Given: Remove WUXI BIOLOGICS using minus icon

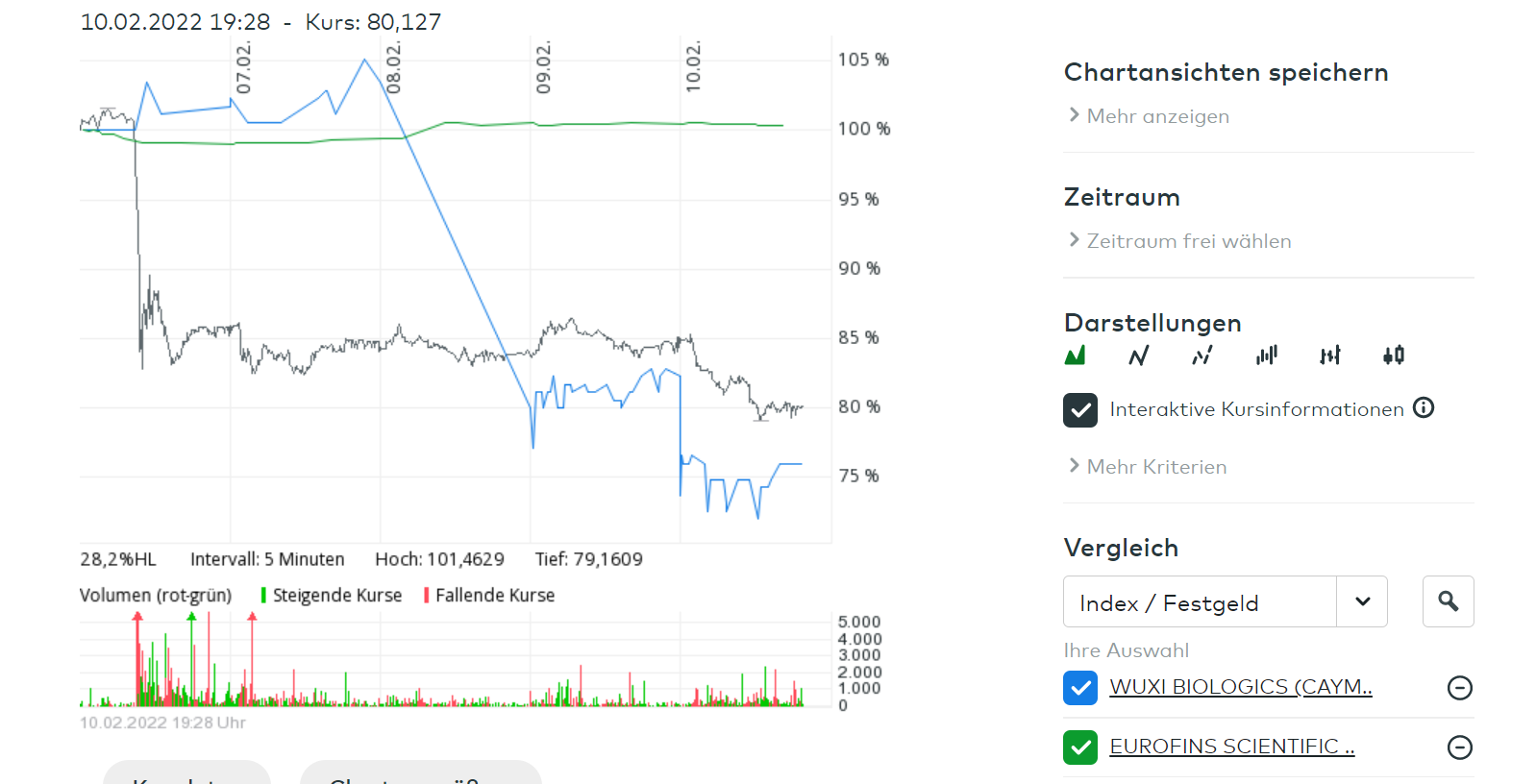Looking at the screenshot, I should click(x=1459, y=688).
